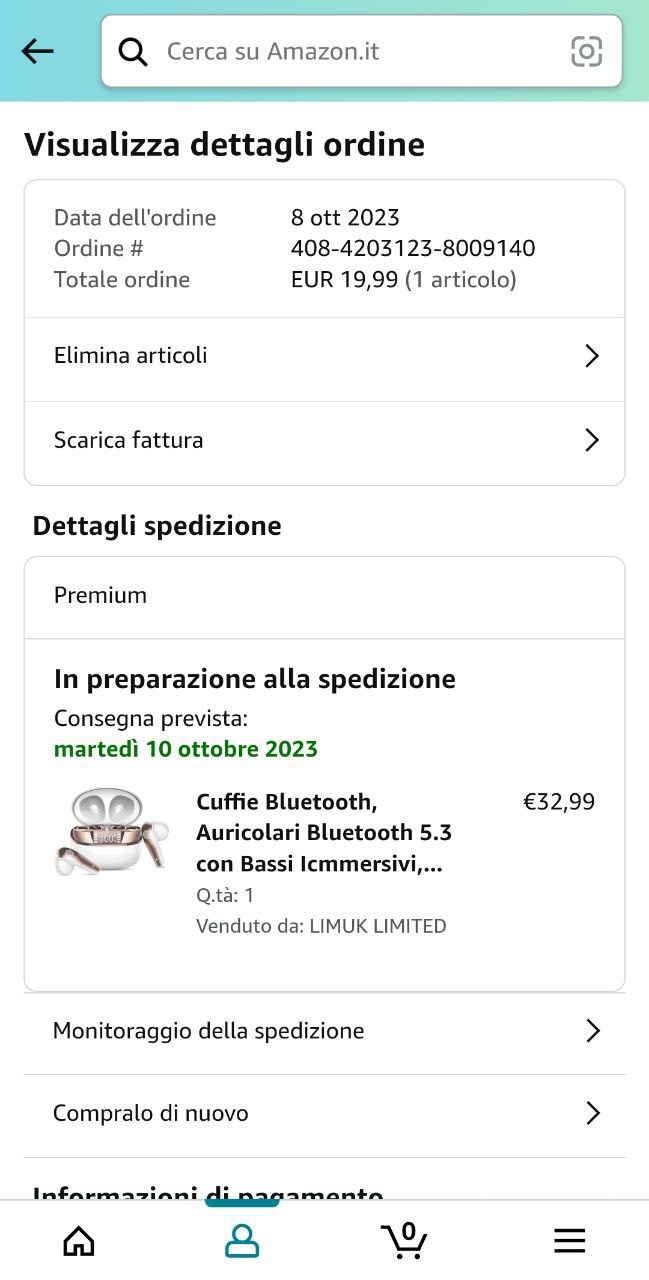Tap the order number 408-4203123-8009140
649x1280 pixels.
click(x=413, y=248)
